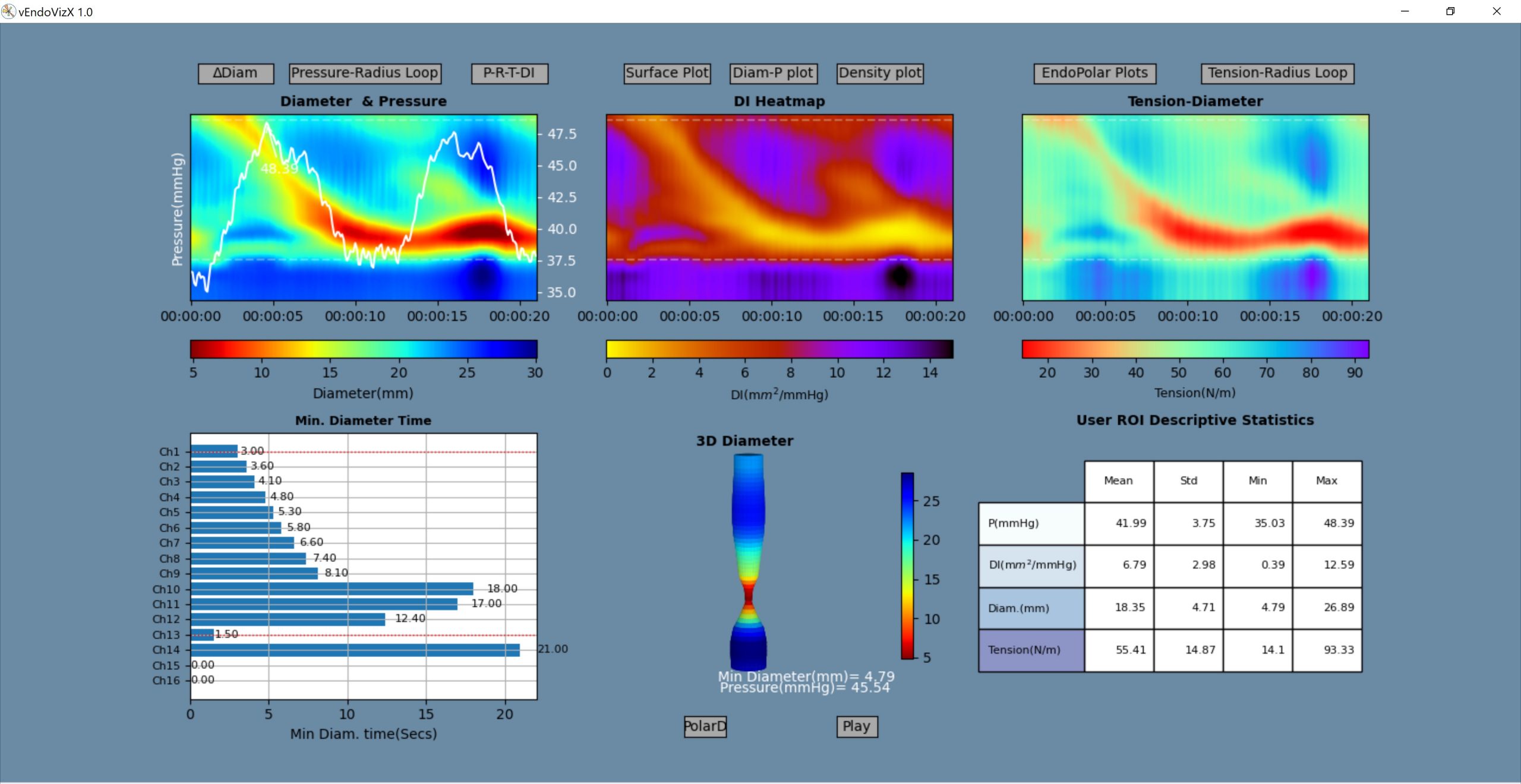
Task: Open the Density plot
Action: point(880,73)
